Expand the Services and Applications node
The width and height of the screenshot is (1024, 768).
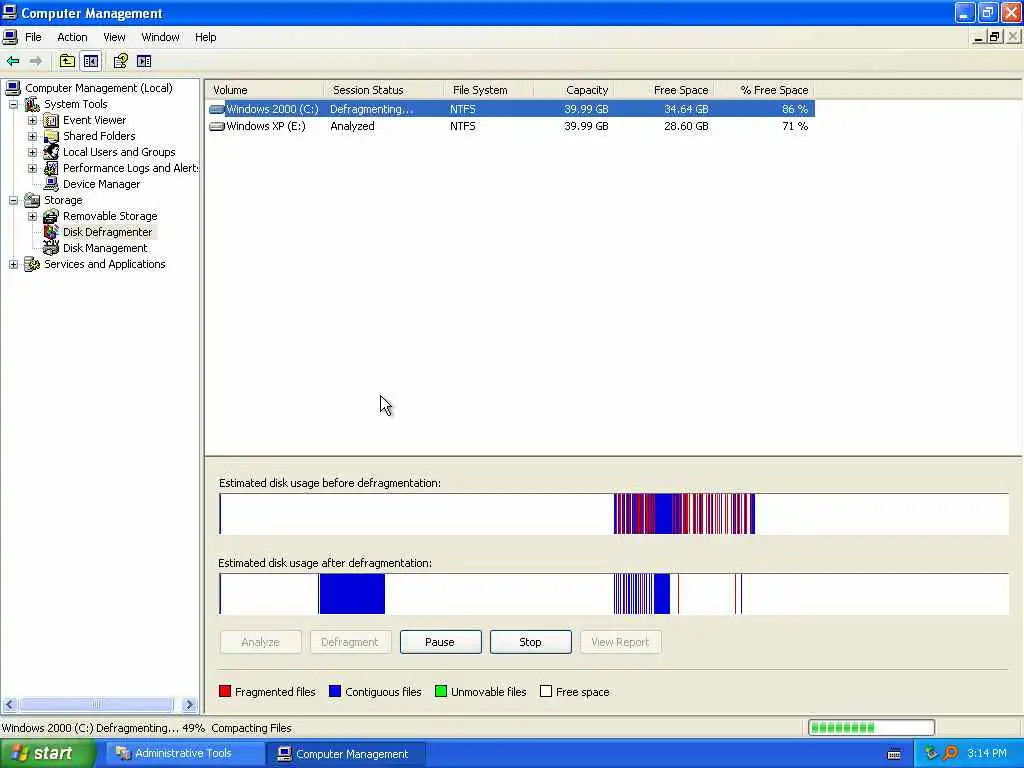pyautogui.click(x=13, y=264)
